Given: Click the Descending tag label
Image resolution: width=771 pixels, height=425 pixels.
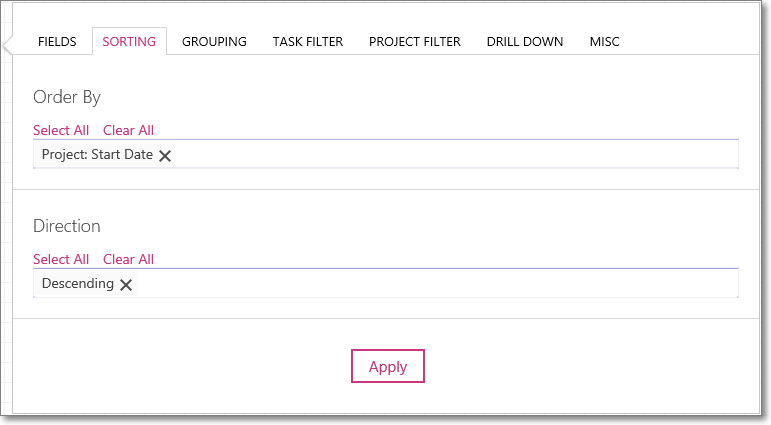Looking at the screenshot, I should coord(78,283).
